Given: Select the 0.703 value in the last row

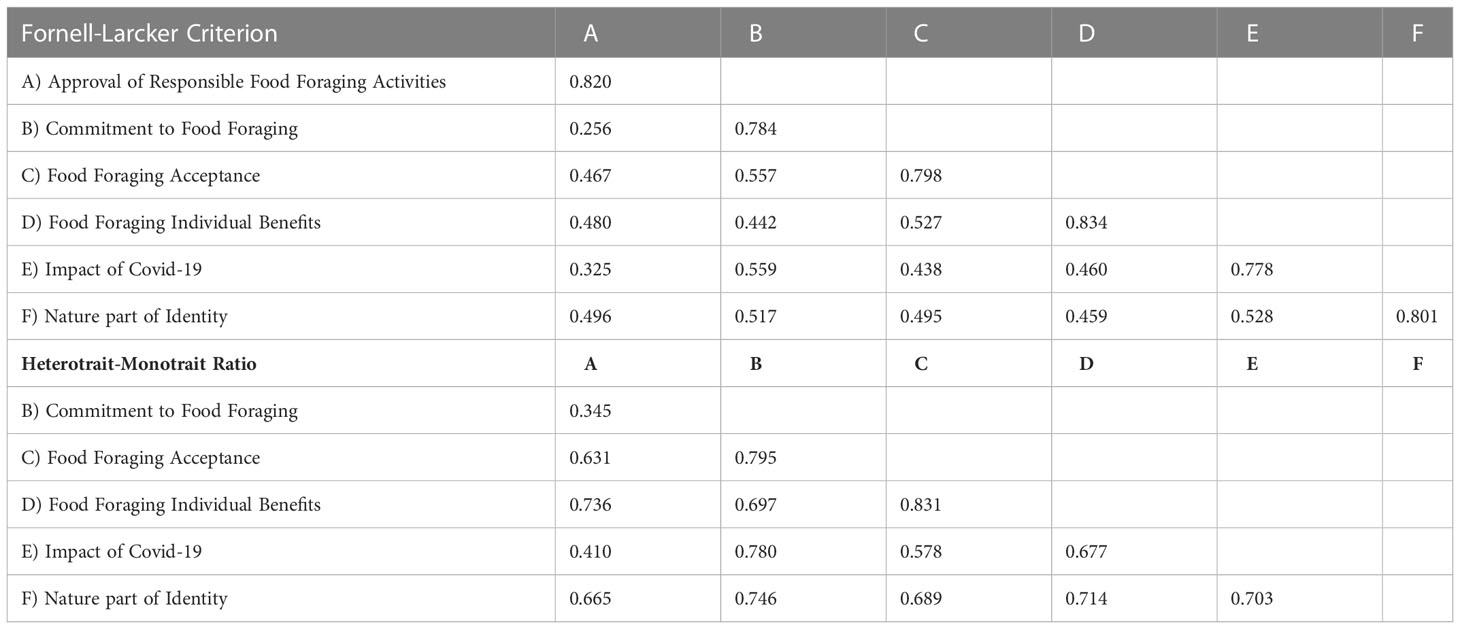Looking at the screenshot, I should (1252, 599).
